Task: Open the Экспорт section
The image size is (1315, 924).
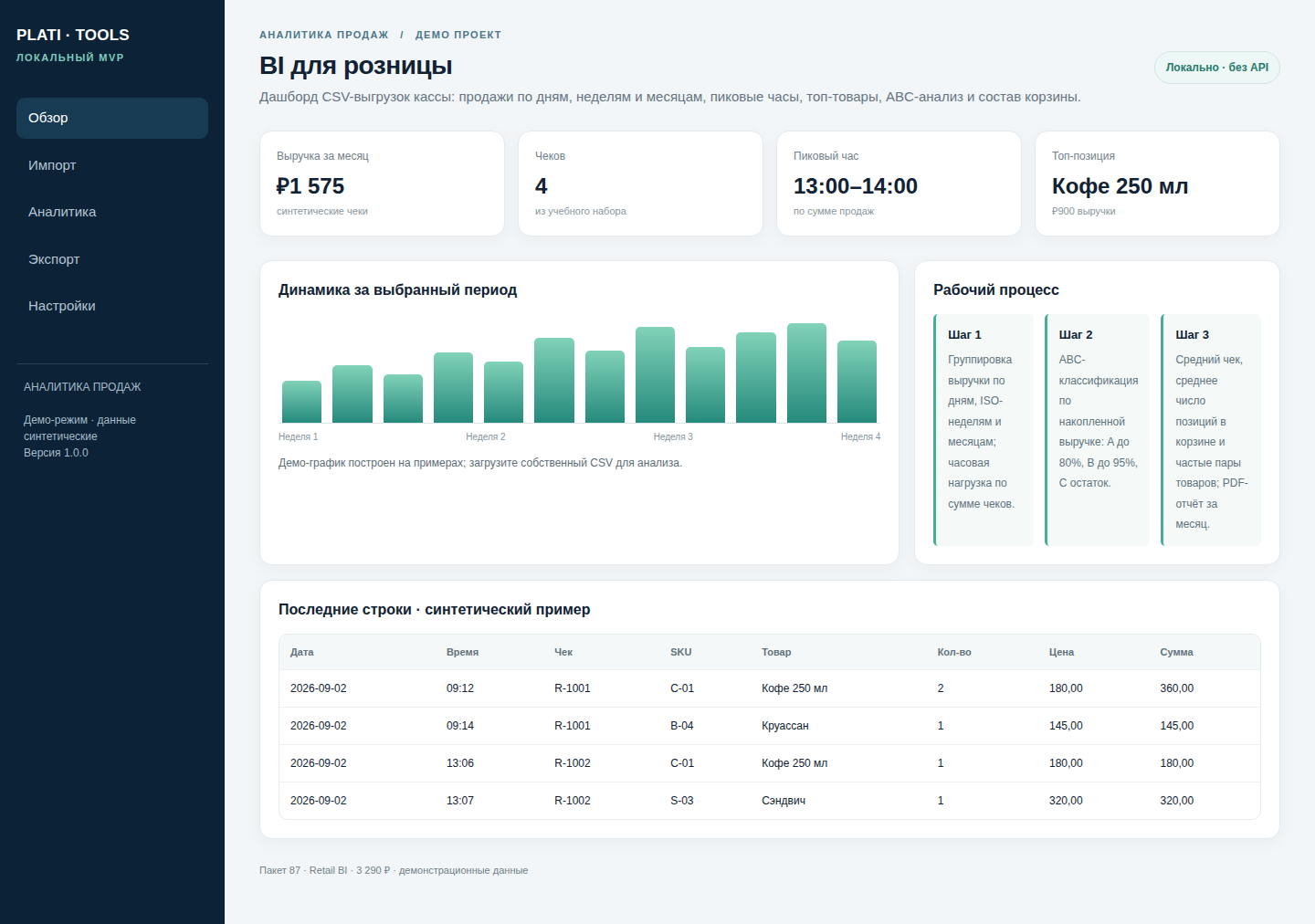Action: (112, 259)
